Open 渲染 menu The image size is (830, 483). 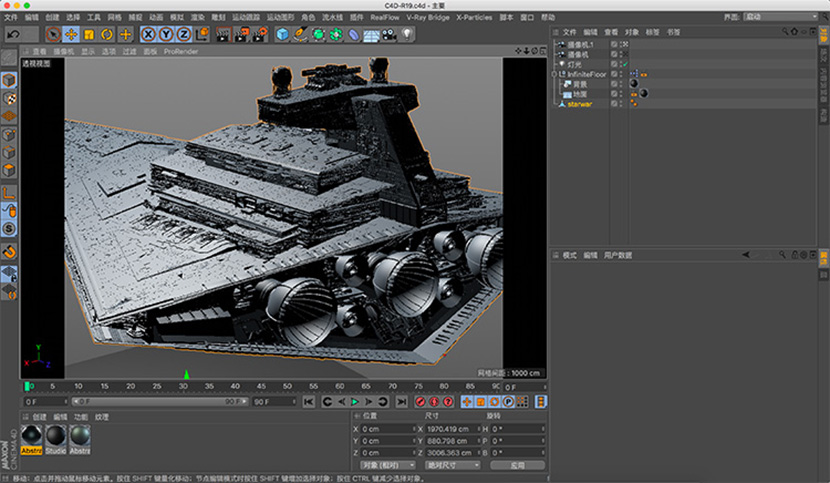tap(197, 17)
